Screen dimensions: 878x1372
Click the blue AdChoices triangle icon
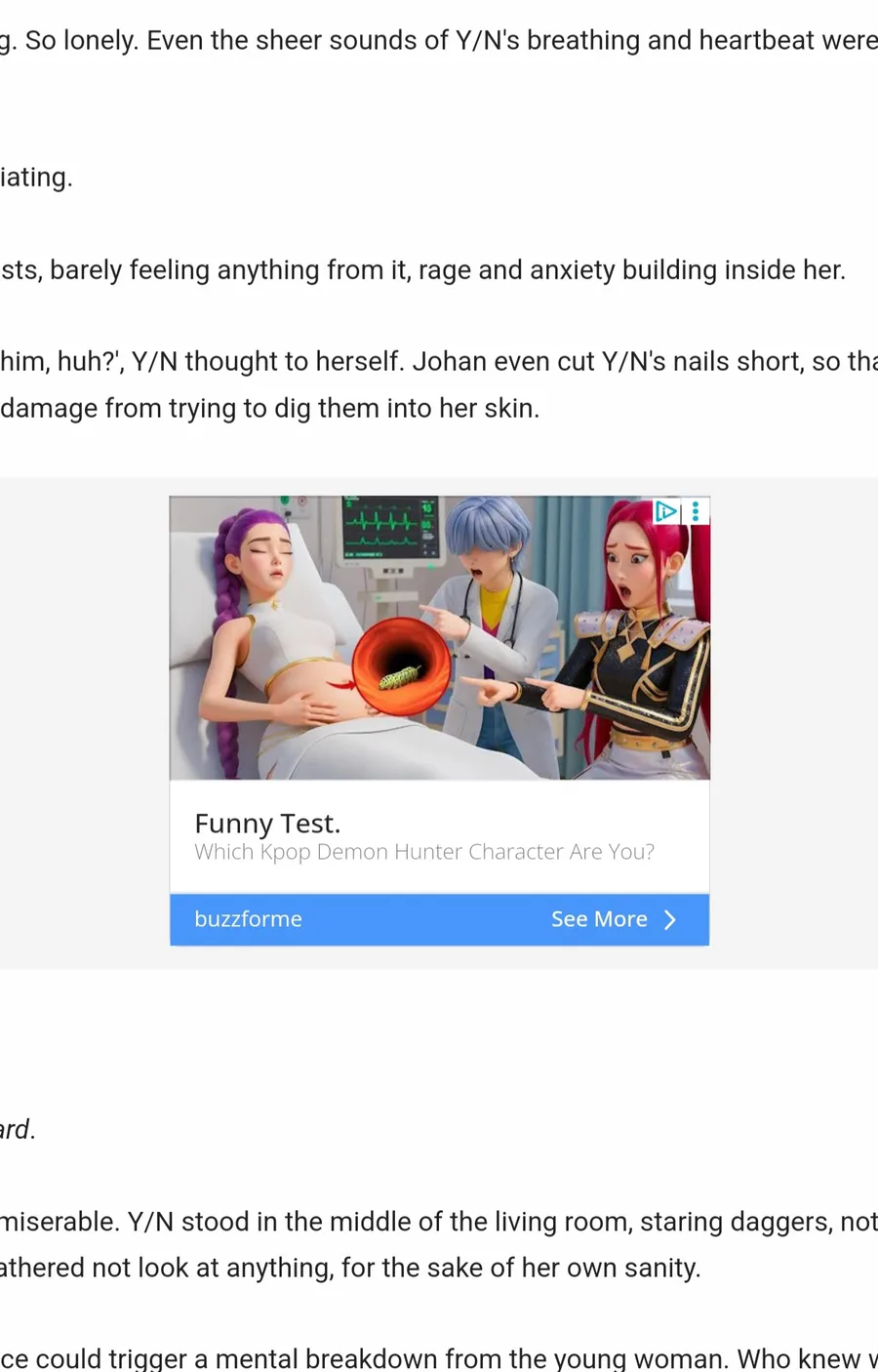coord(666,510)
